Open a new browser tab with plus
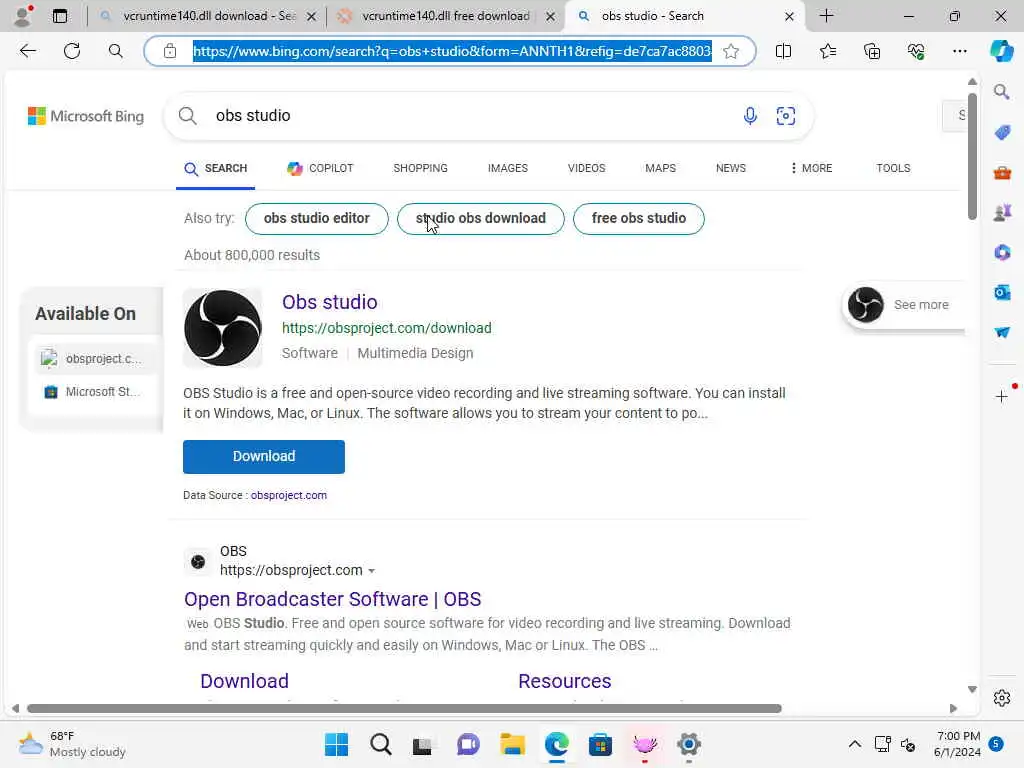Screen dimensions: 1024x768 (x=826, y=16)
